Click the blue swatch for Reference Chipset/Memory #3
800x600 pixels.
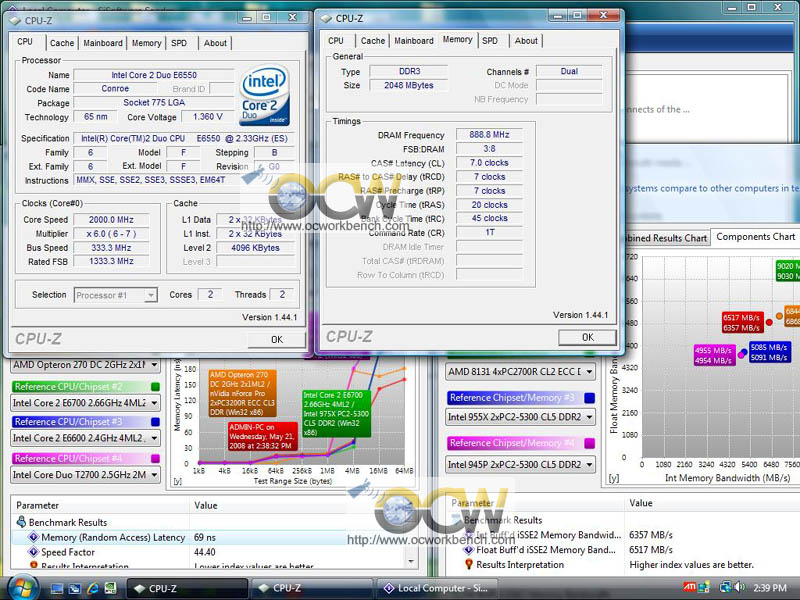click(589, 398)
